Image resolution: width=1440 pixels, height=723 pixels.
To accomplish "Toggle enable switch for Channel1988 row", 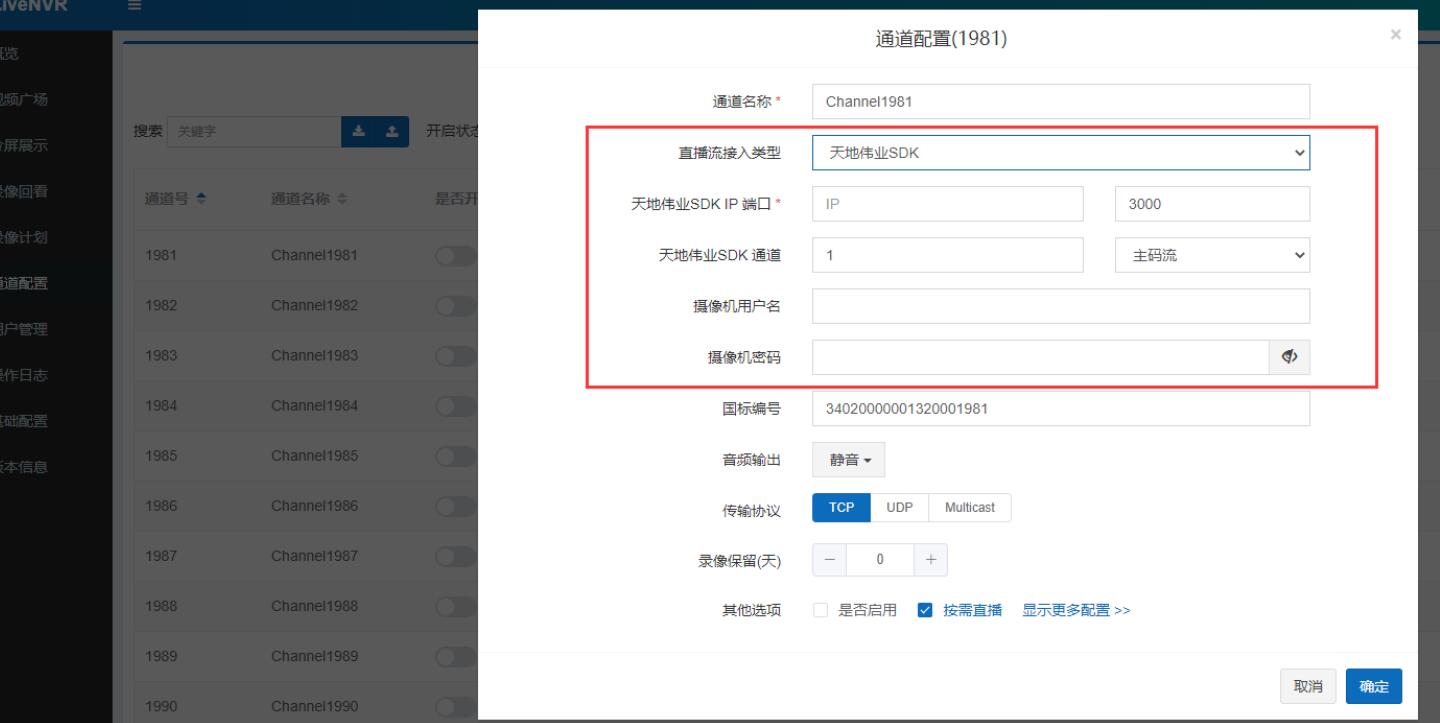I will point(456,606).
